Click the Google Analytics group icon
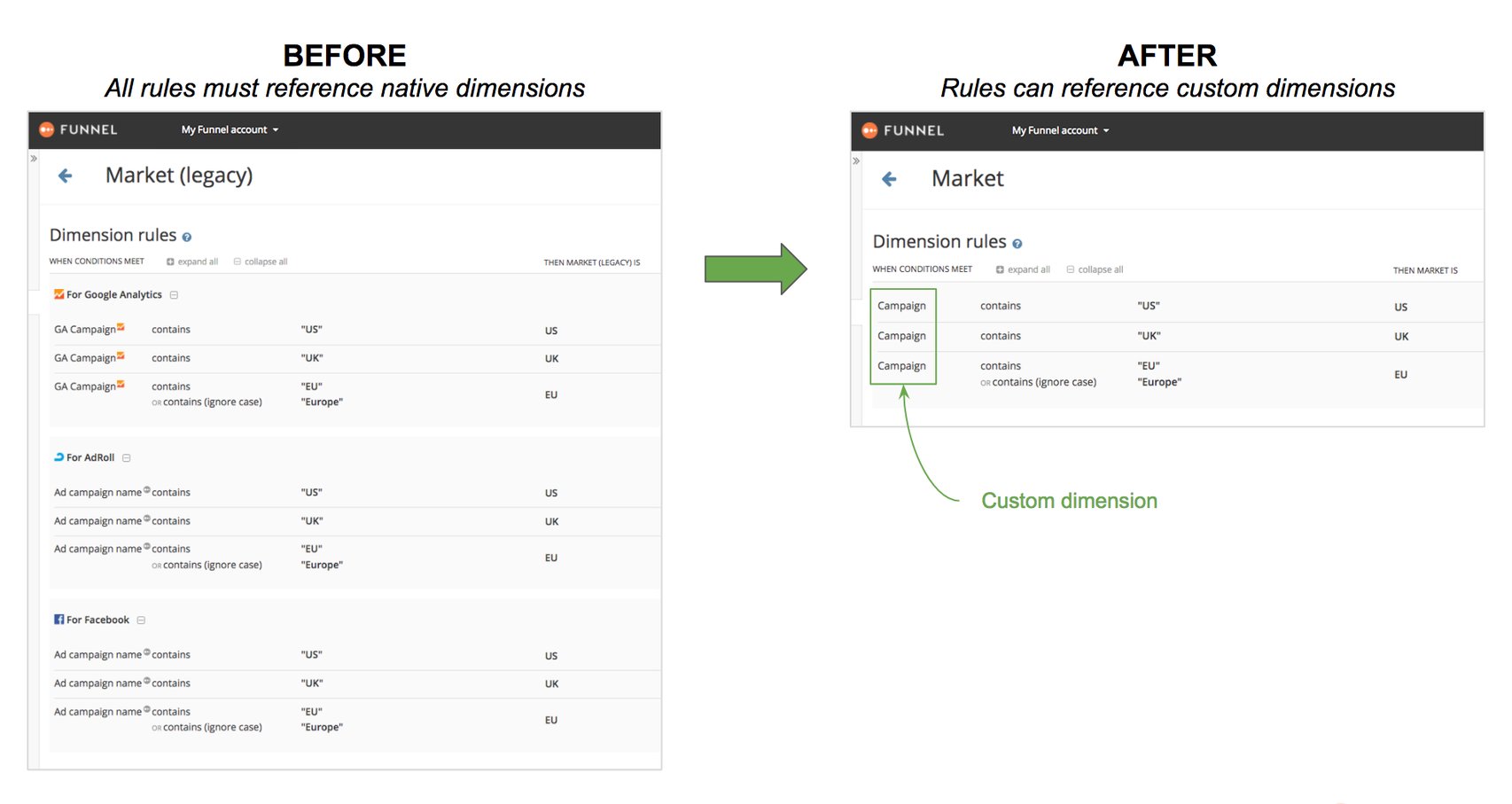 58,294
